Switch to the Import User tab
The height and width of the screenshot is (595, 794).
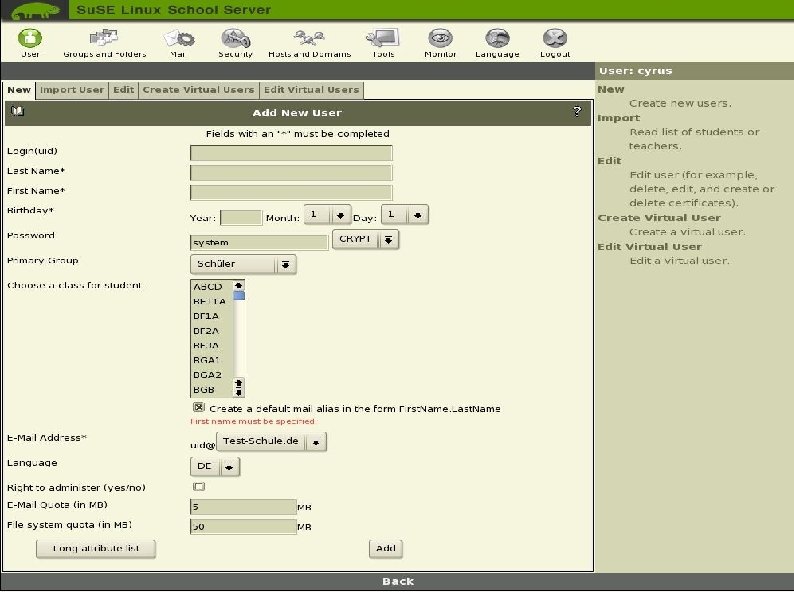[x=72, y=90]
